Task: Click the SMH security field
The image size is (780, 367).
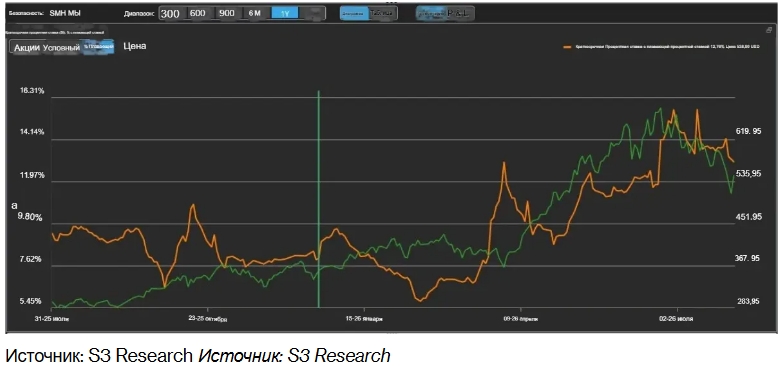Action: pyautogui.click(x=65, y=13)
